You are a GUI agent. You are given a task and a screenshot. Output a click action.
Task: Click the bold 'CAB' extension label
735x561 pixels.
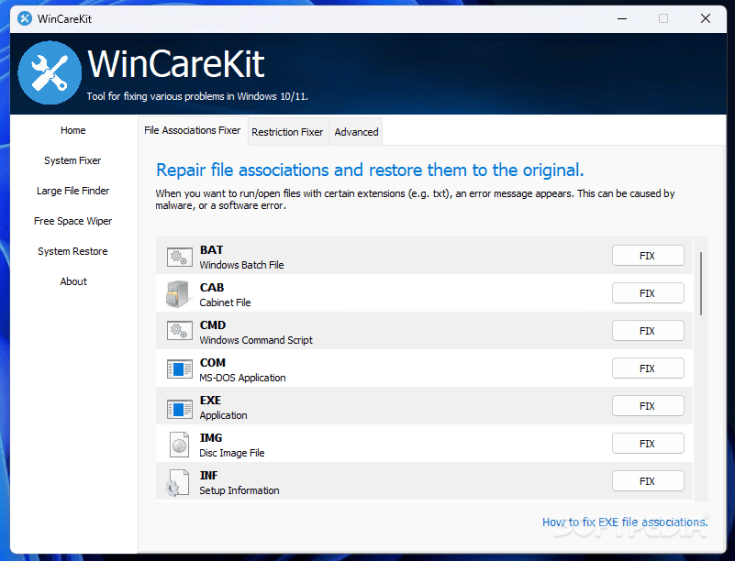pos(212,288)
